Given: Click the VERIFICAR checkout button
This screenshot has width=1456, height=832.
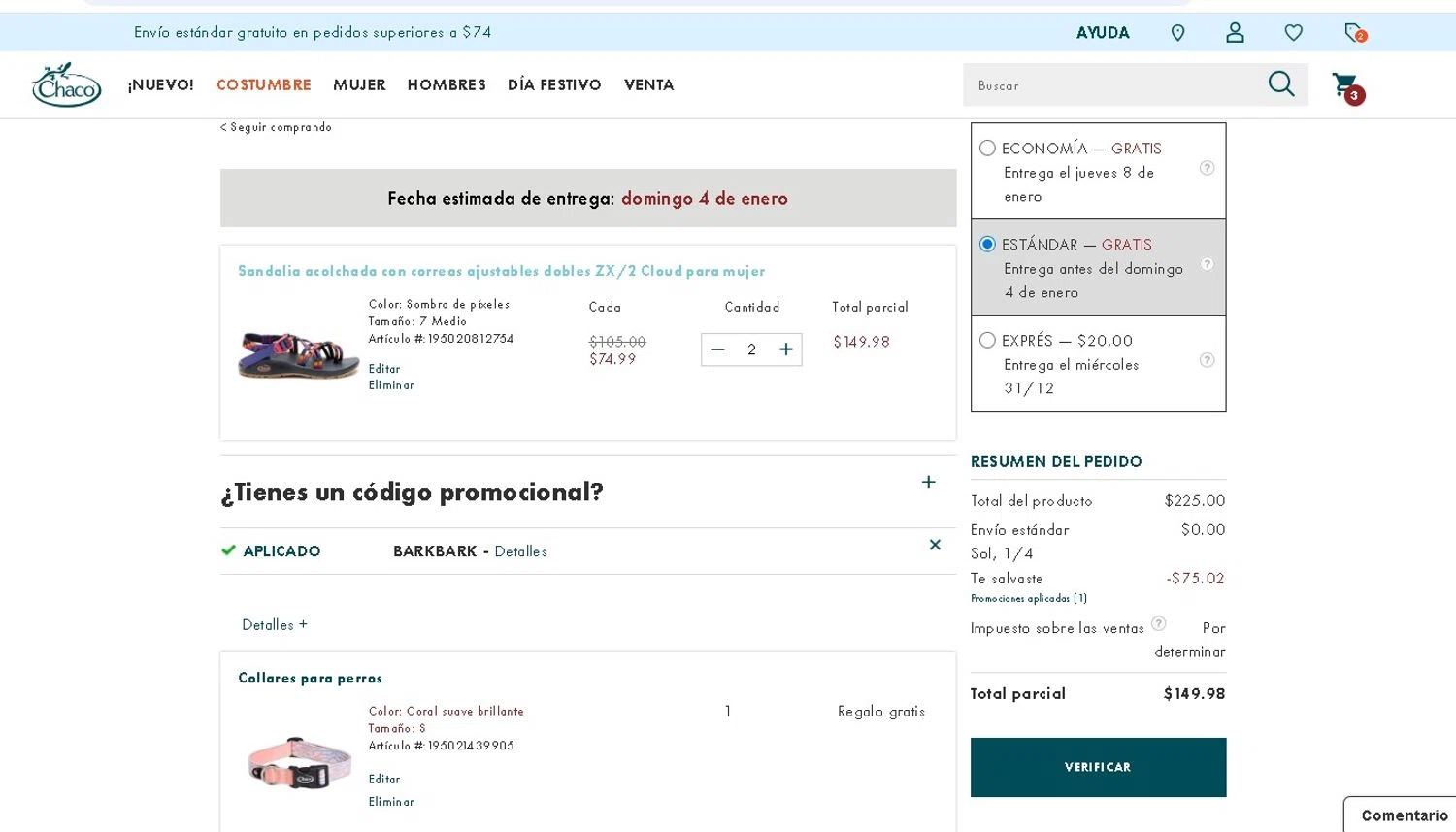Looking at the screenshot, I should point(1098,767).
